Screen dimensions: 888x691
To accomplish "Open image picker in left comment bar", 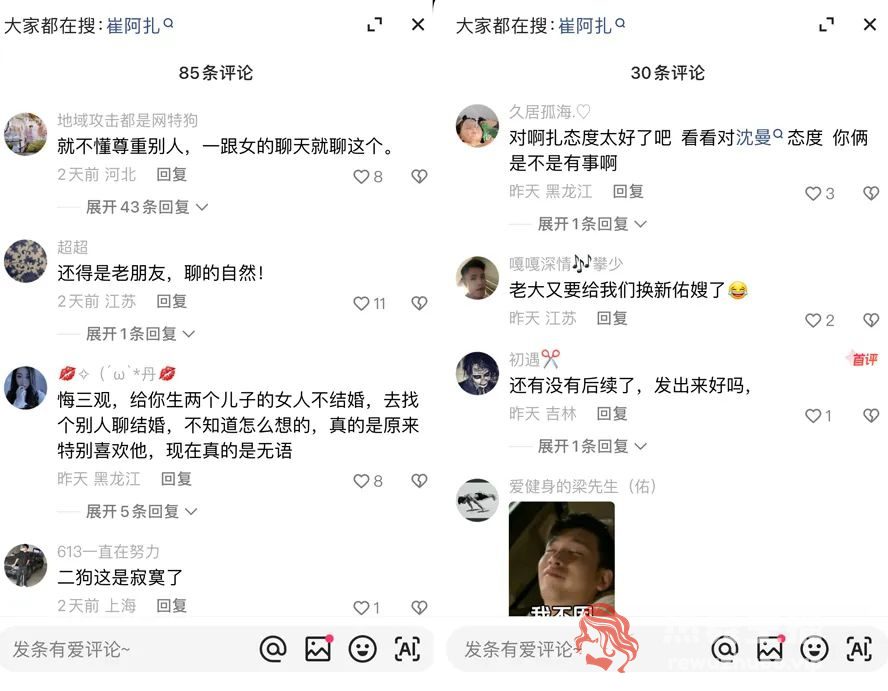I will point(318,649).
